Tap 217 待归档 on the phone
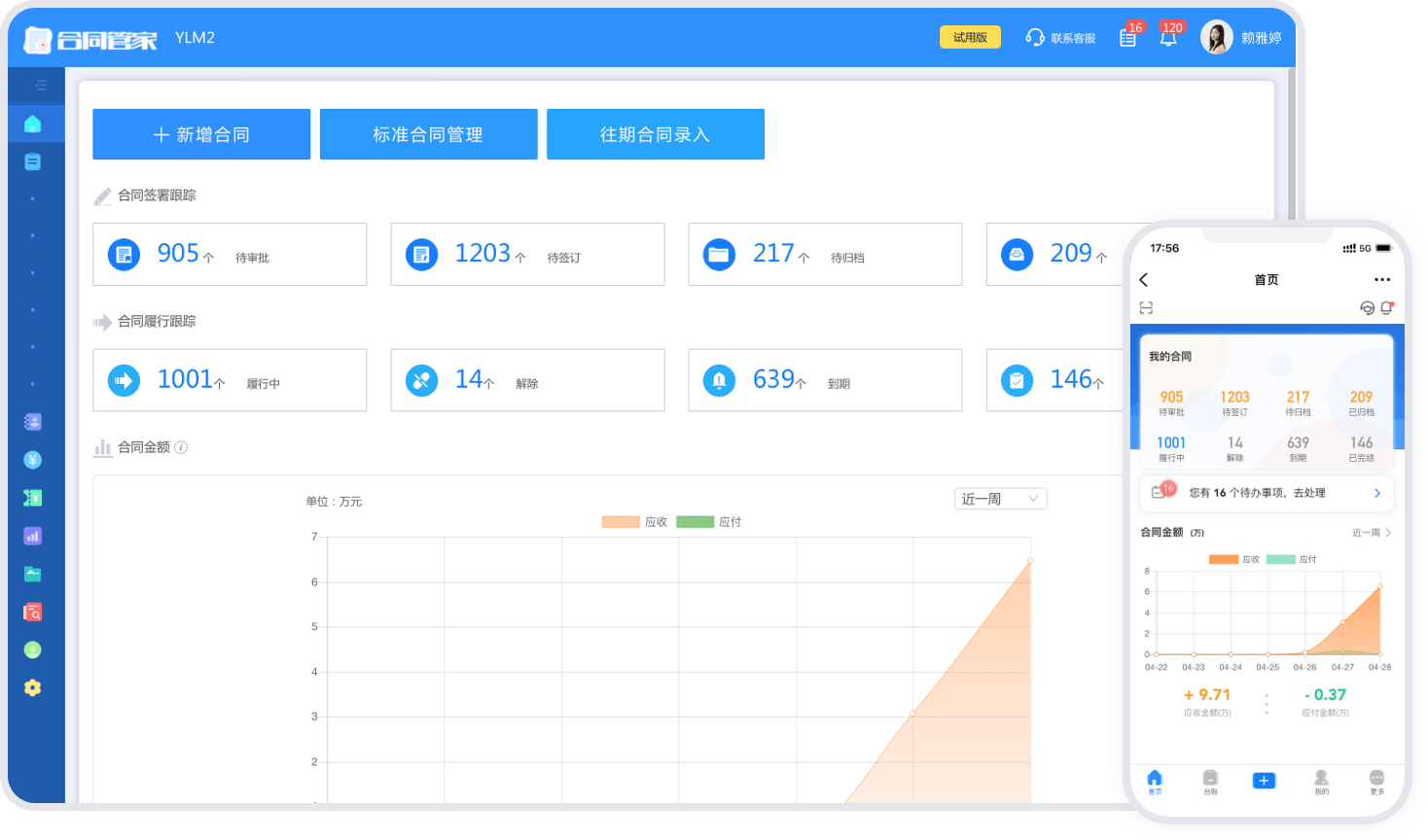 1298,402
